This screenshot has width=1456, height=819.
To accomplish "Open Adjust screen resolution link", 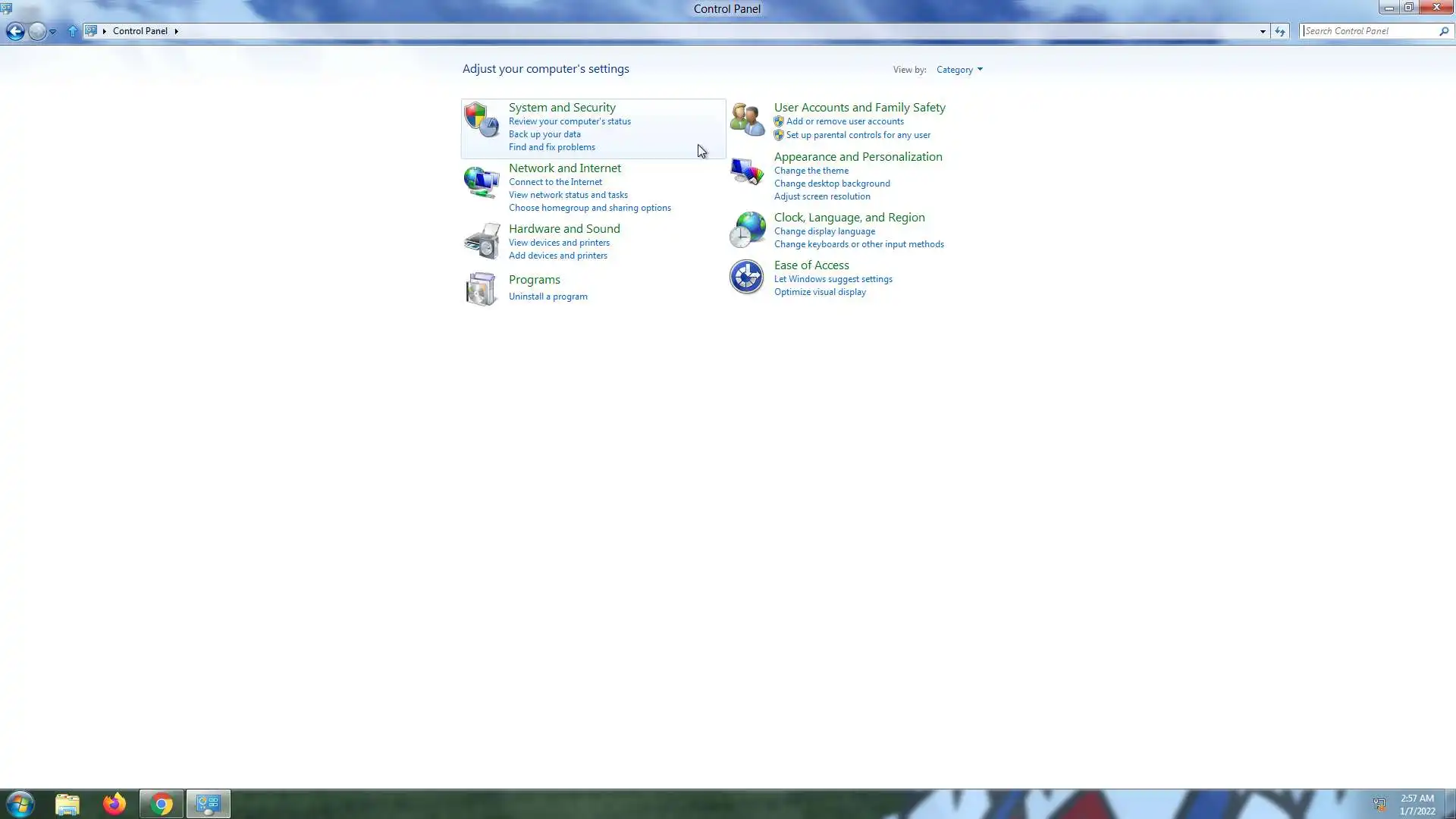I will click(x=822, y=196).
